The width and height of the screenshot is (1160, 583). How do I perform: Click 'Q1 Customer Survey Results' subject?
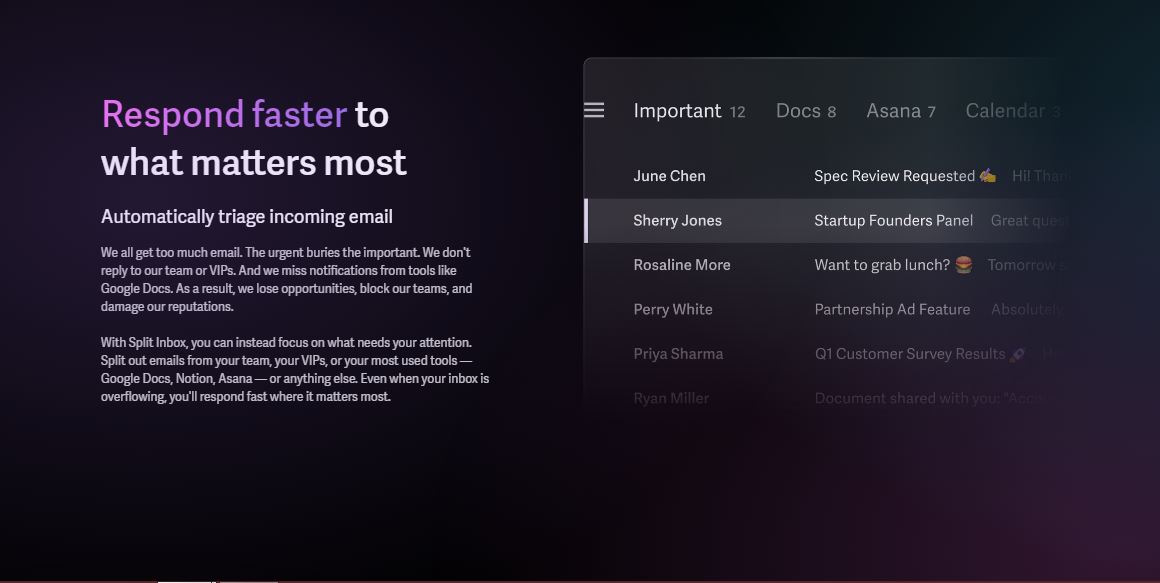pyautogui.click(x=910, y=354)
